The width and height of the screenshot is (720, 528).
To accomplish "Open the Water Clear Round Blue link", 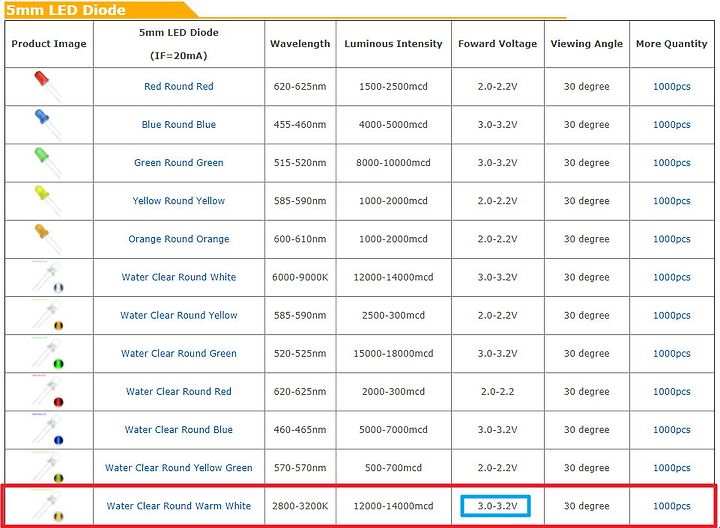I will click(x=179, y=429).
